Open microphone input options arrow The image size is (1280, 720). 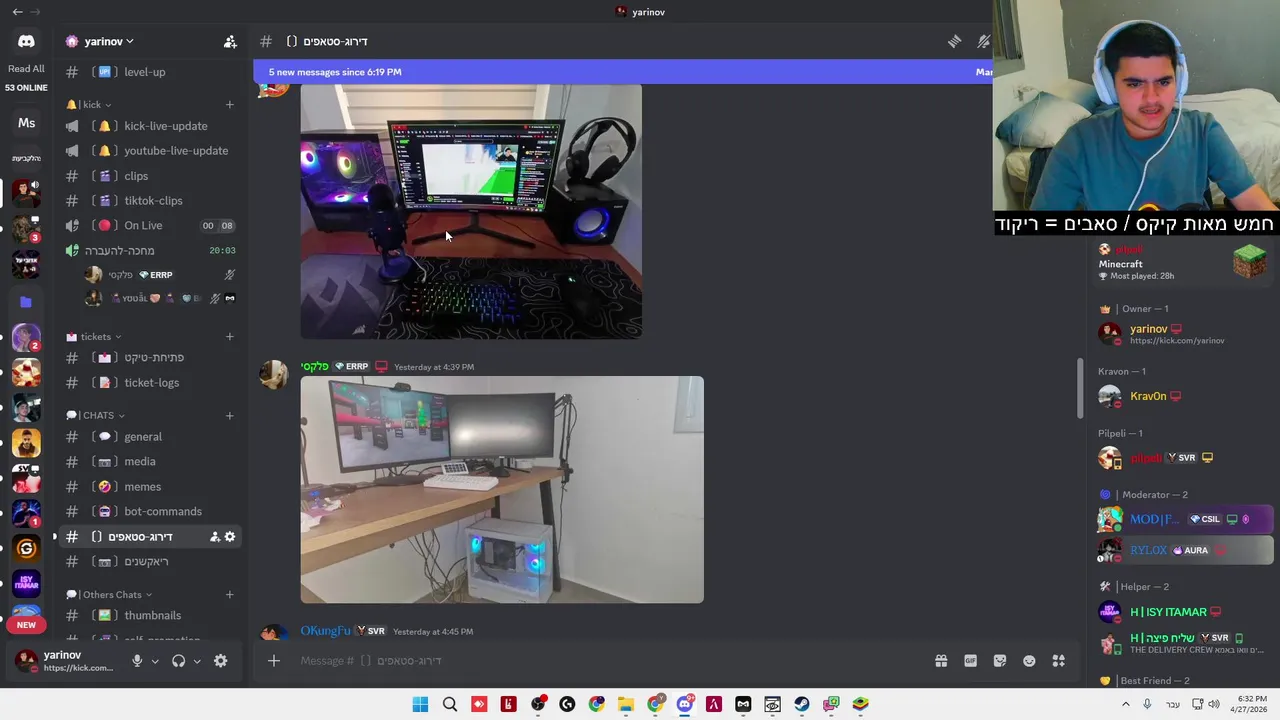[x=155, y=661]
